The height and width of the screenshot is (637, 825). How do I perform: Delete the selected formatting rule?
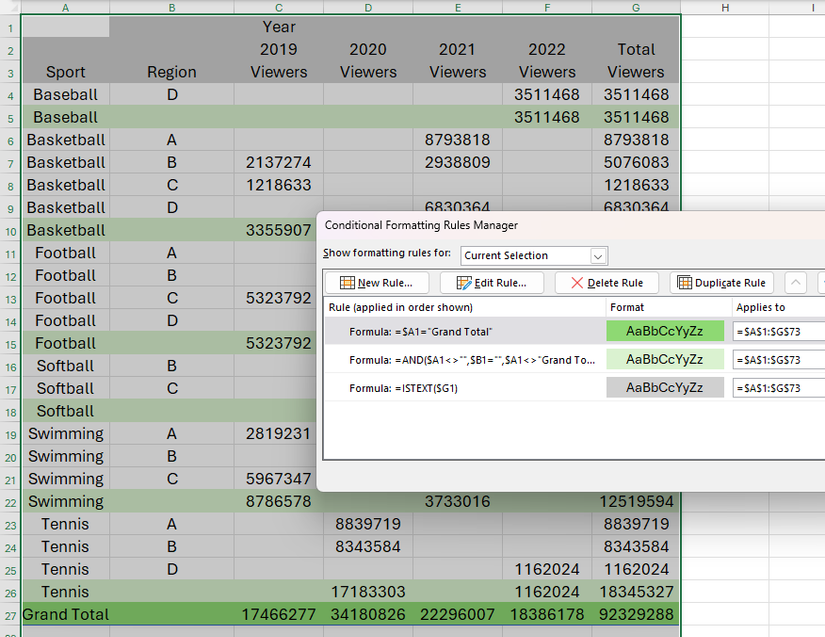click(606, 282)
